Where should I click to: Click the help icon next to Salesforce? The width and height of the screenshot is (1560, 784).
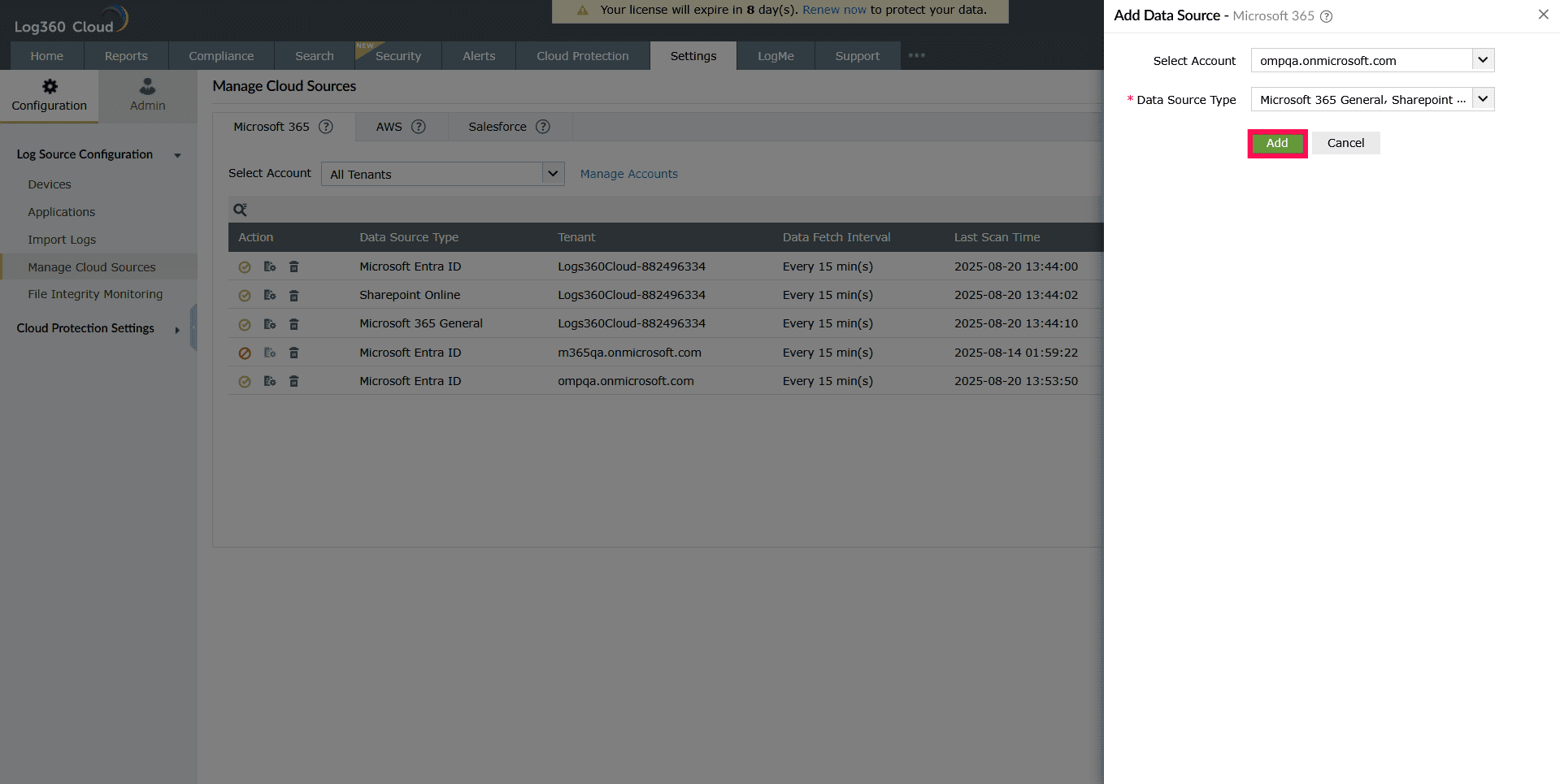pos(543,127)
